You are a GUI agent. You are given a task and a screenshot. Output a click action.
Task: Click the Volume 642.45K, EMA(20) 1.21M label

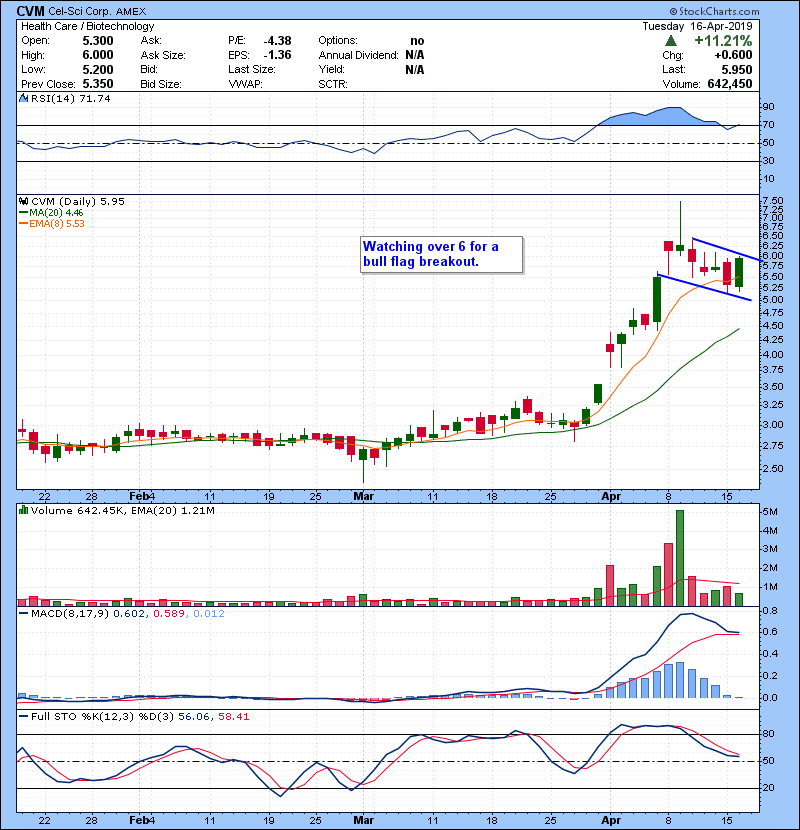point(123,511)
